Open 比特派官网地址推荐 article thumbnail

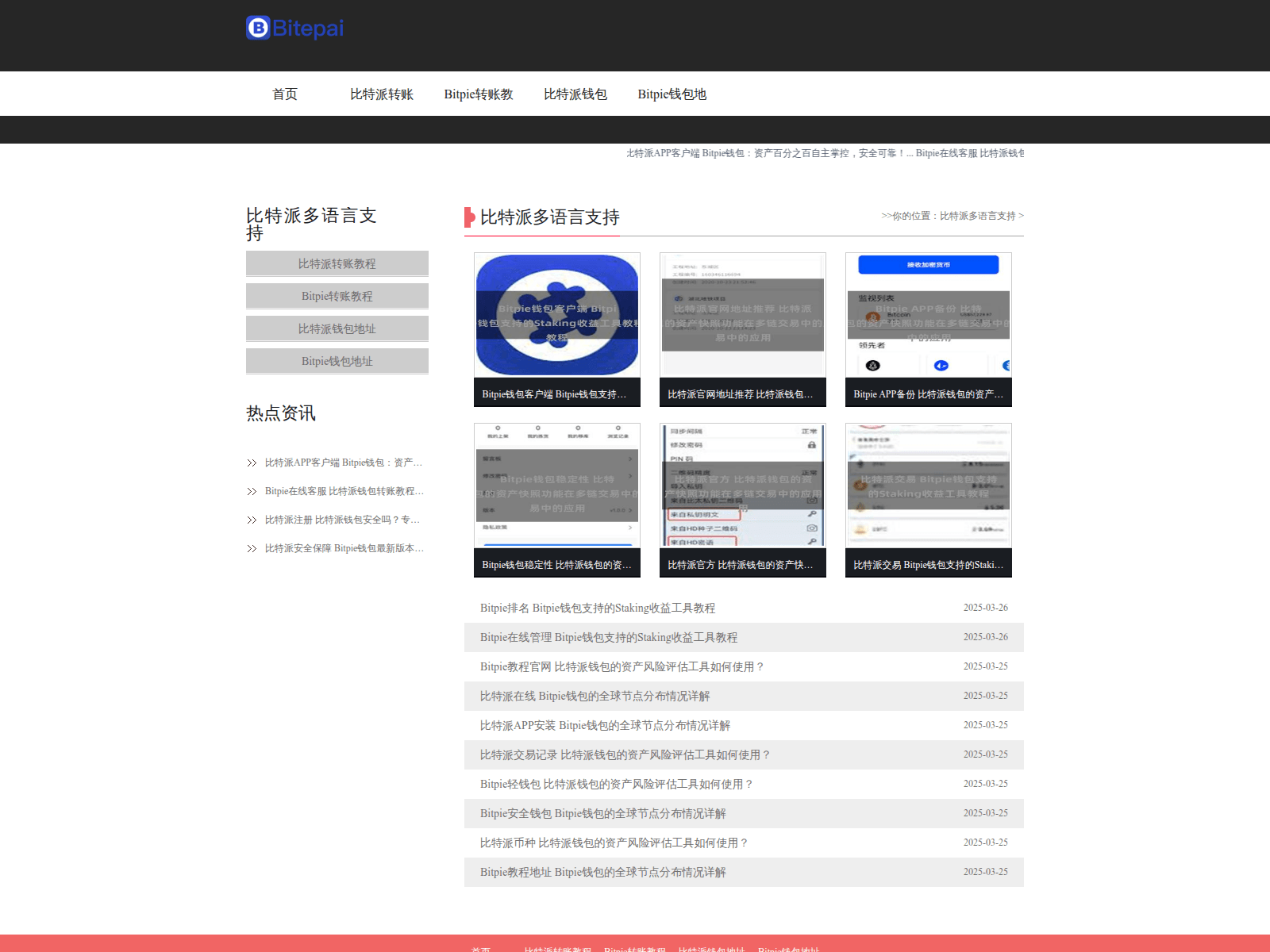(x=743, y=315)
